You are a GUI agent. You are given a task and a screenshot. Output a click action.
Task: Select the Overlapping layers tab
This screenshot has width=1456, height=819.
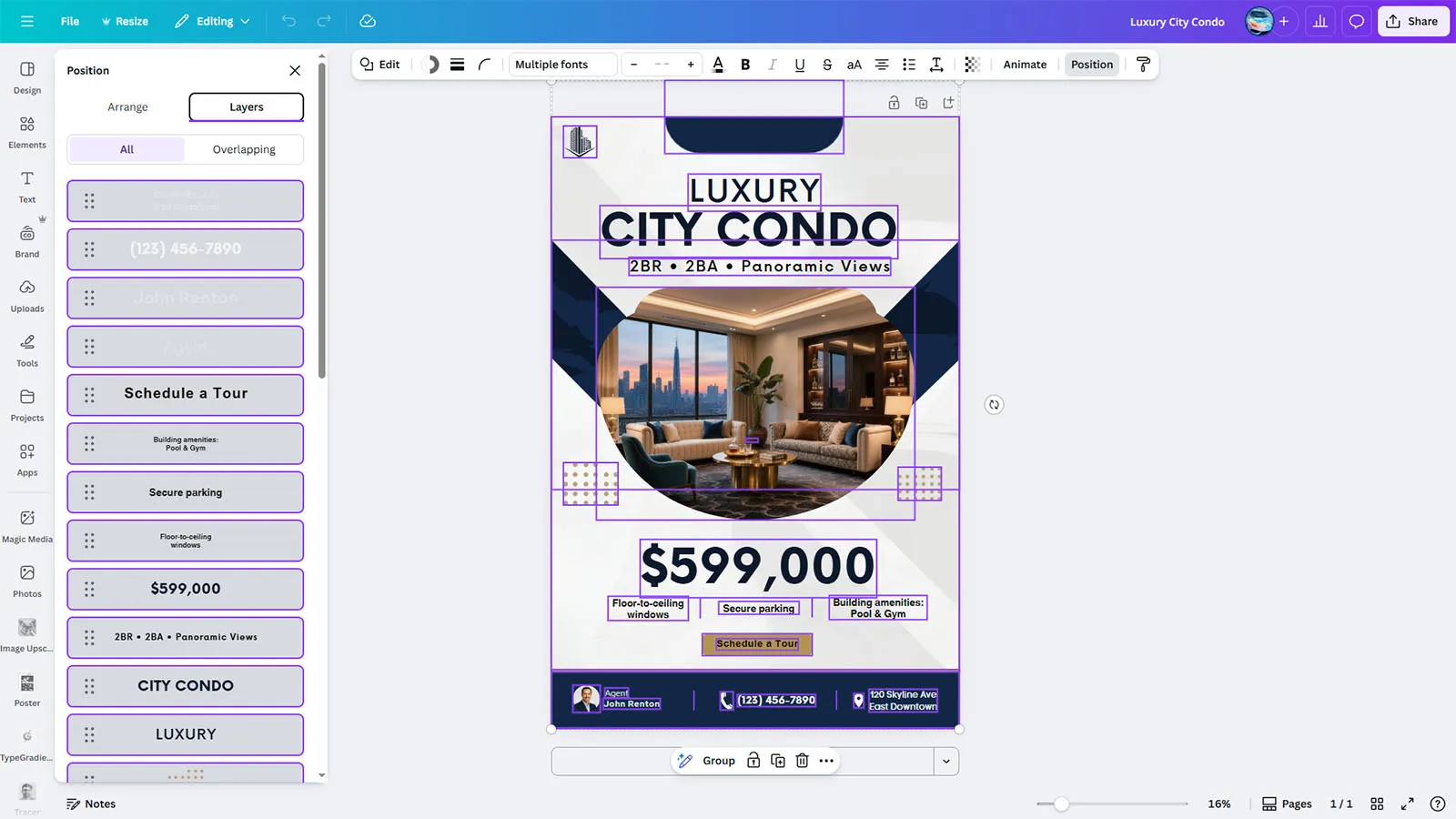(x=244, y=149)
